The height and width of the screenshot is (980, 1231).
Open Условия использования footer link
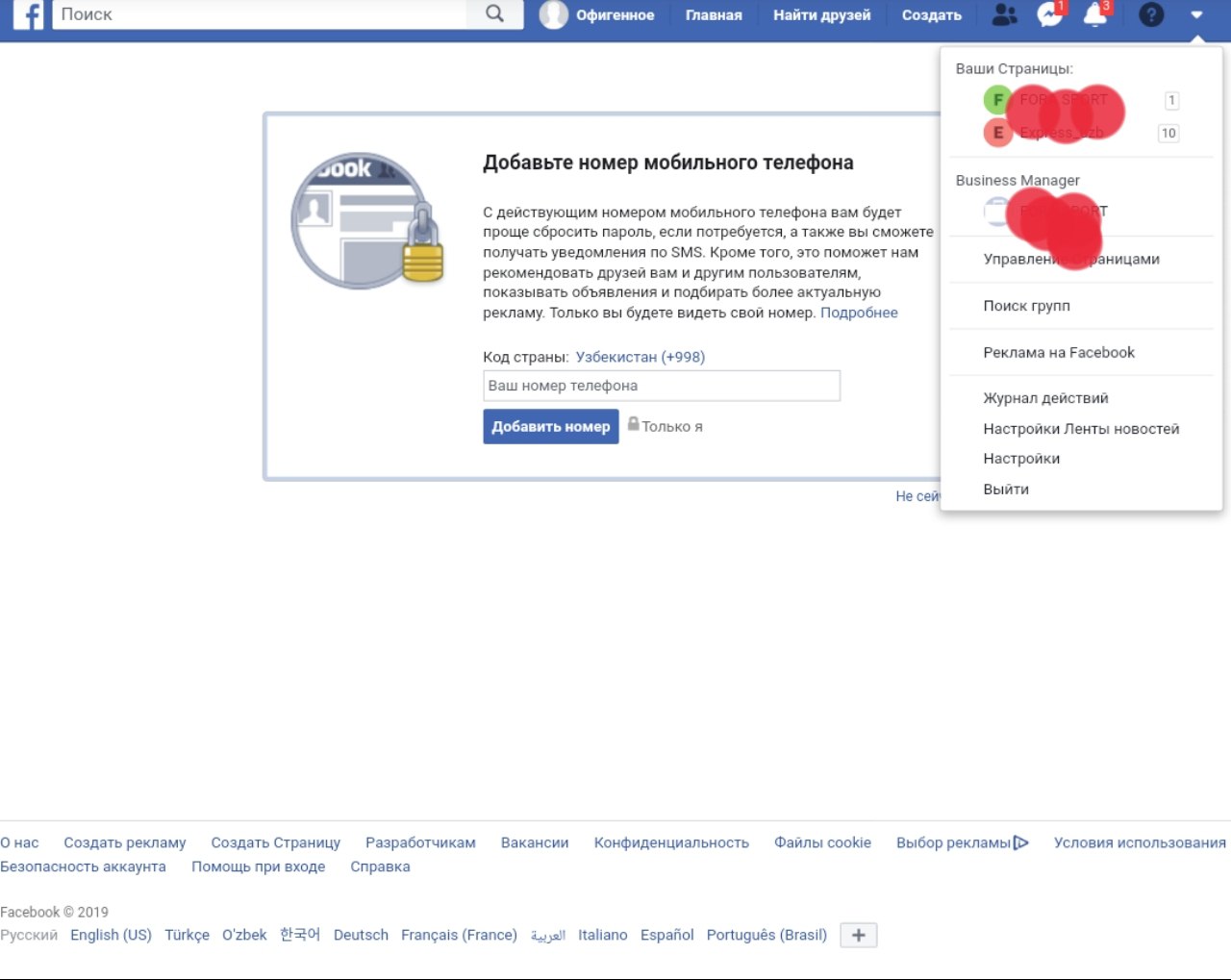coord(1140,842)
